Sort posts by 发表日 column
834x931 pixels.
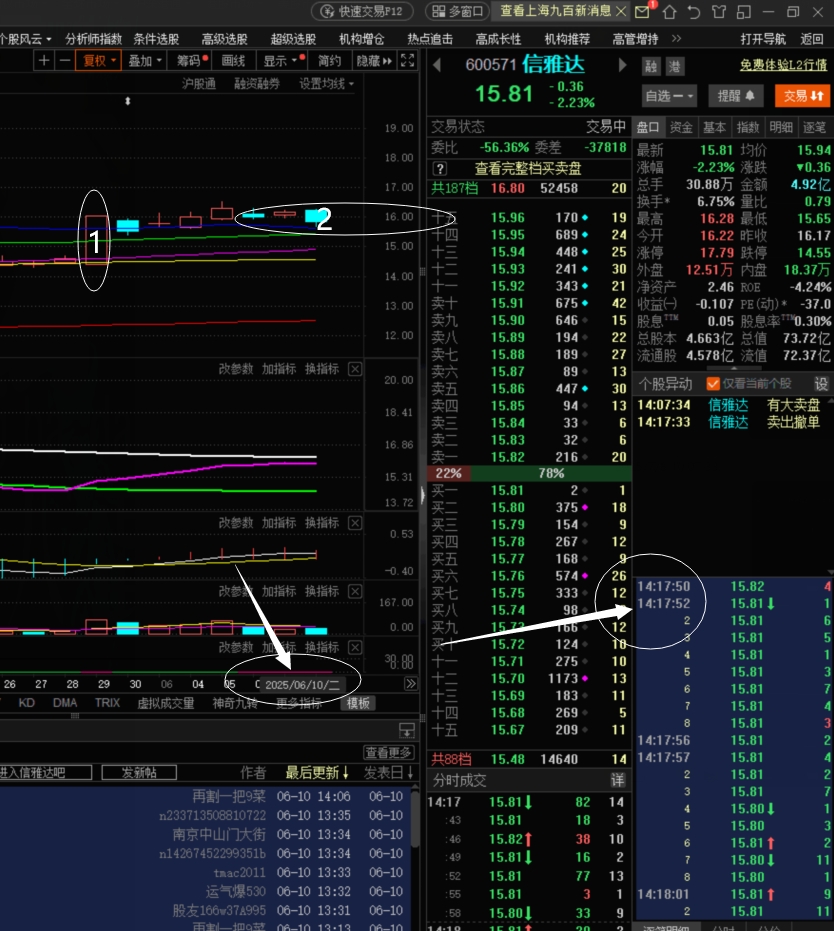[x=388, y=772]
